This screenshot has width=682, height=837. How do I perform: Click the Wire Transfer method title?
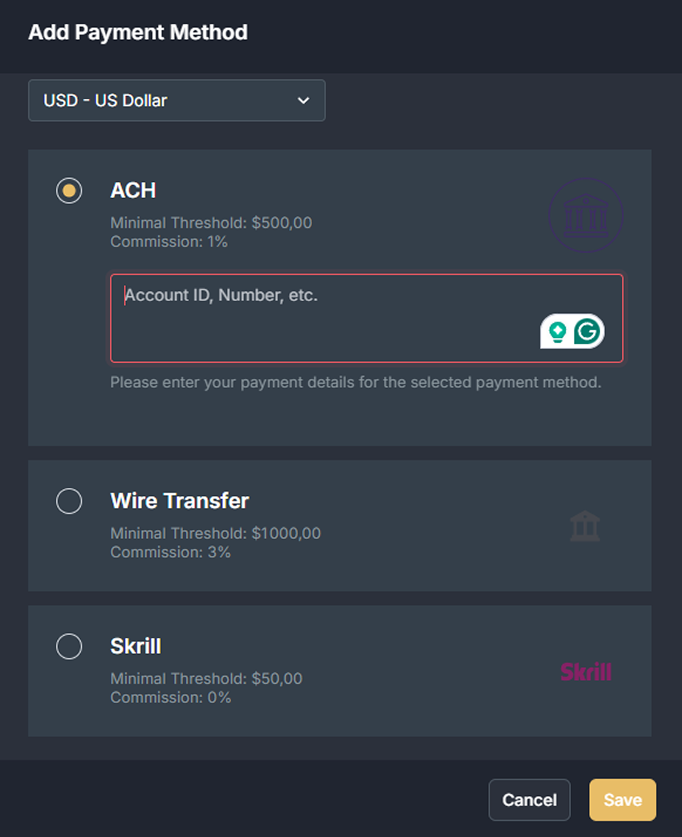pos(179,501)
